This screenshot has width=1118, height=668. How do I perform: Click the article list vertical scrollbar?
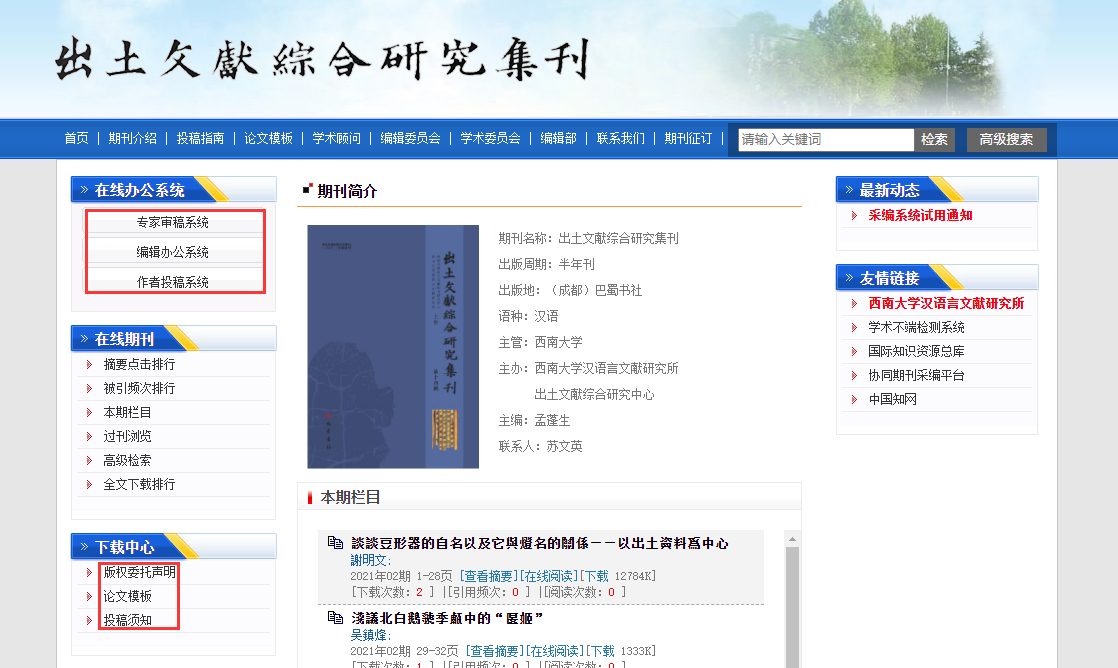(x=792, y=600)
